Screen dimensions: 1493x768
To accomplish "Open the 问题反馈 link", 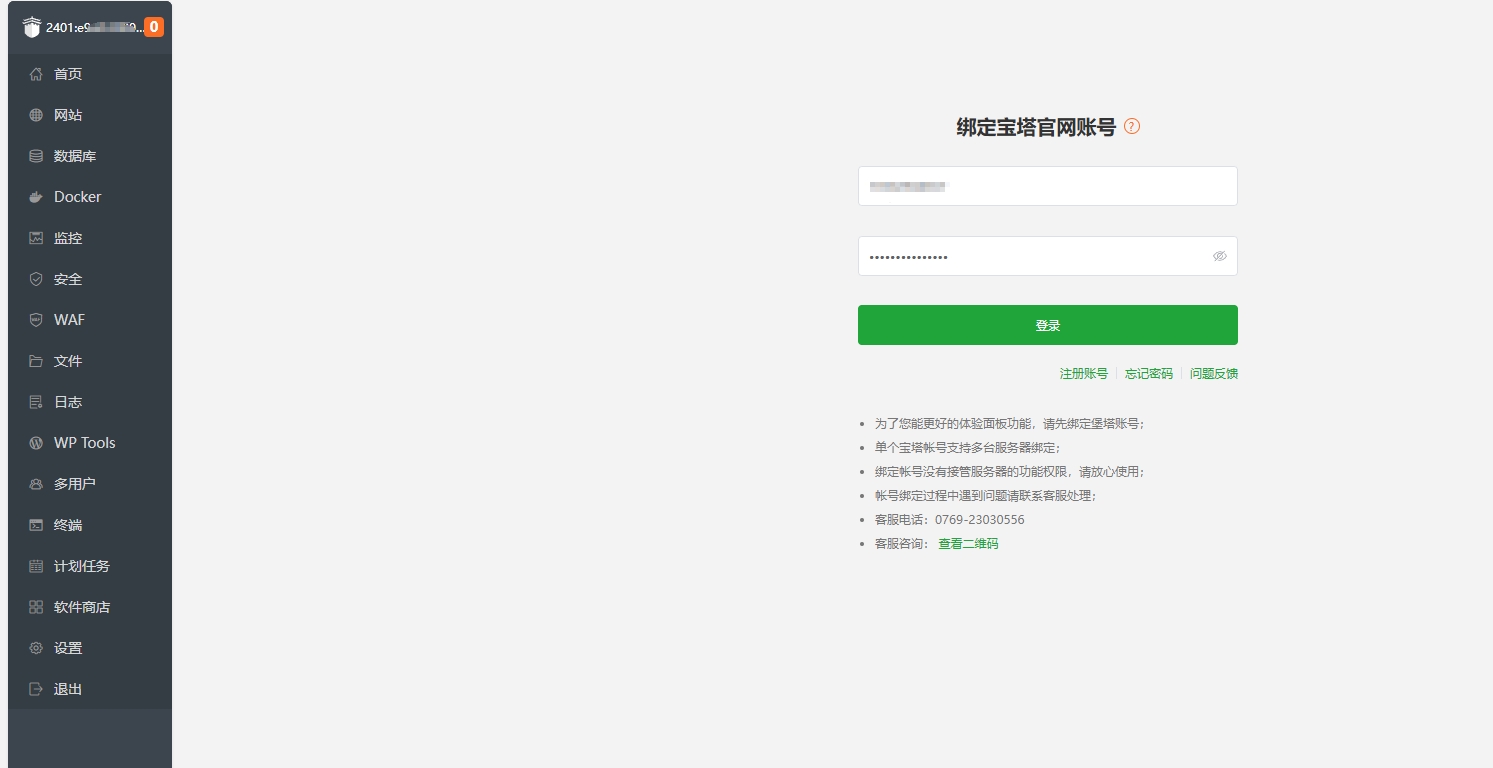I will (x=1214, y=373).
